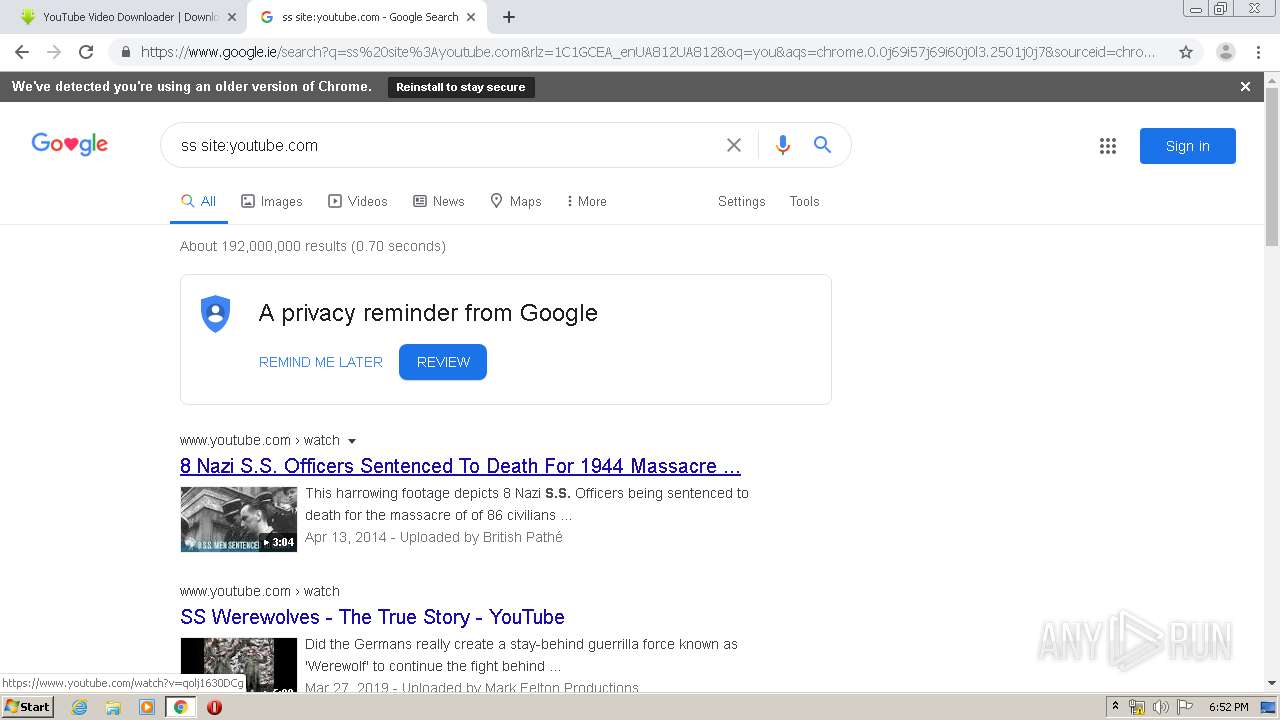1280x720 pixels.
Task: Start voice search with the microphone icon
Action: (x=783, y=145)
